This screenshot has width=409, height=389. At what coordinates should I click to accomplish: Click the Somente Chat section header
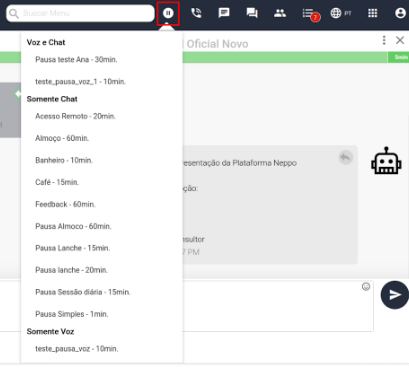click(52, 99)
